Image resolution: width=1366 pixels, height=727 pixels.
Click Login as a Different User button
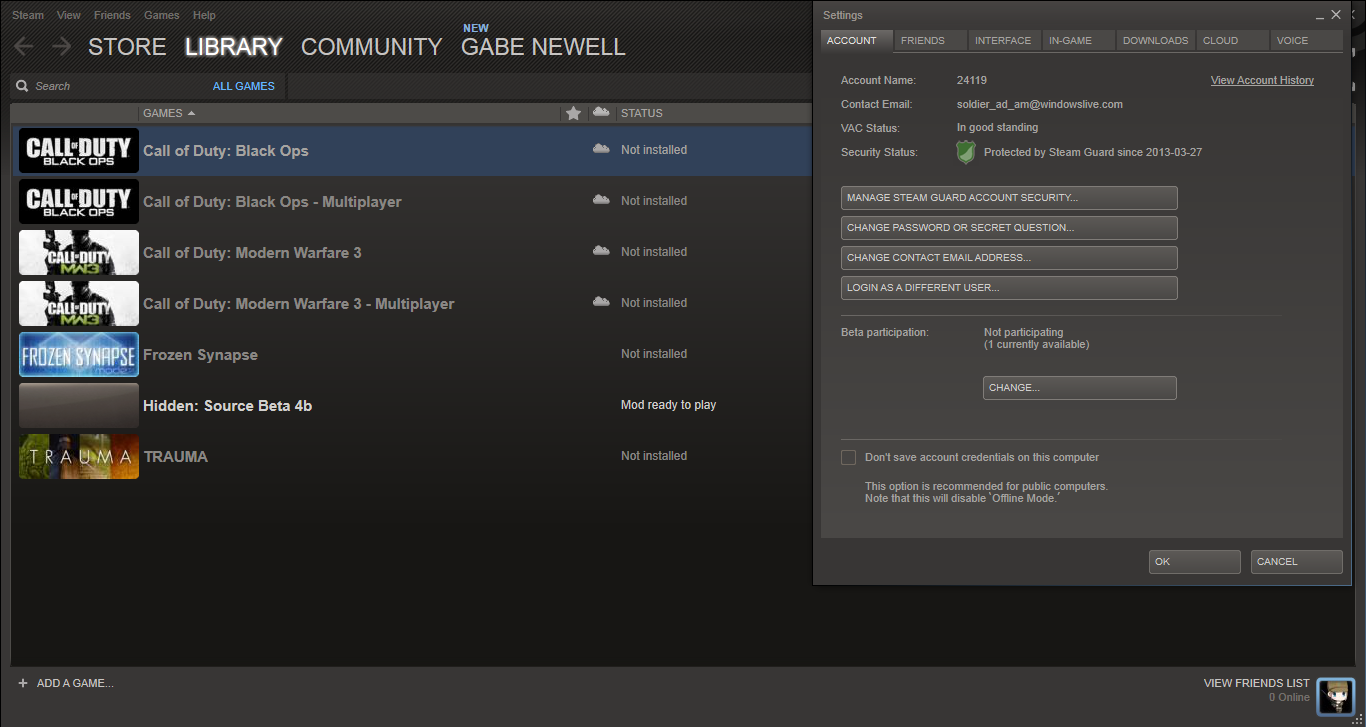click(x=1009, y=288)
